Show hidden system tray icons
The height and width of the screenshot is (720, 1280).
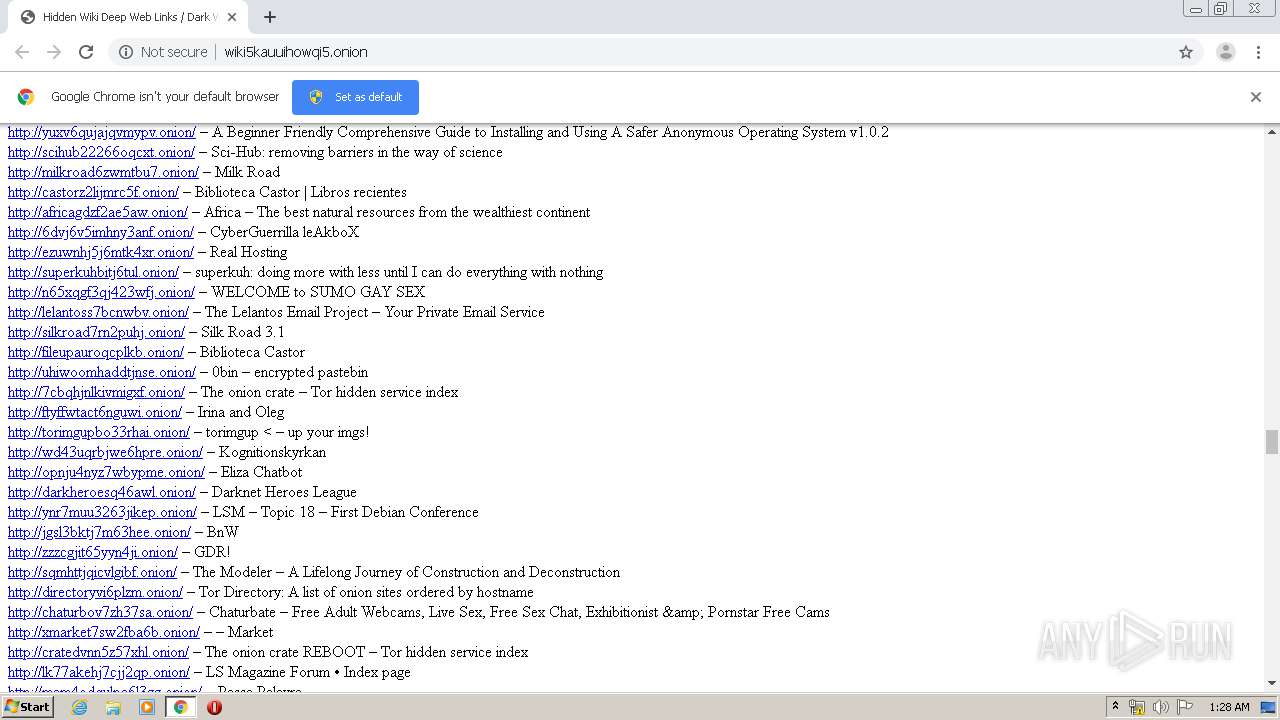[x=1115, y=707]
